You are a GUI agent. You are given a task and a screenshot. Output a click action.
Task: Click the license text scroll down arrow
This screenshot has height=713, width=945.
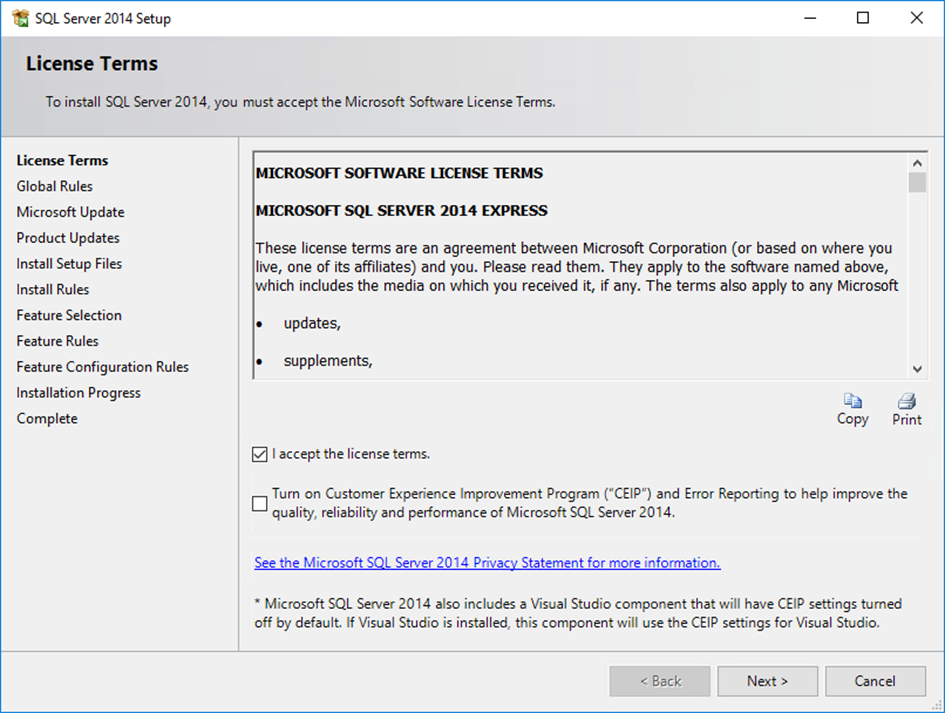pos(917,369)
